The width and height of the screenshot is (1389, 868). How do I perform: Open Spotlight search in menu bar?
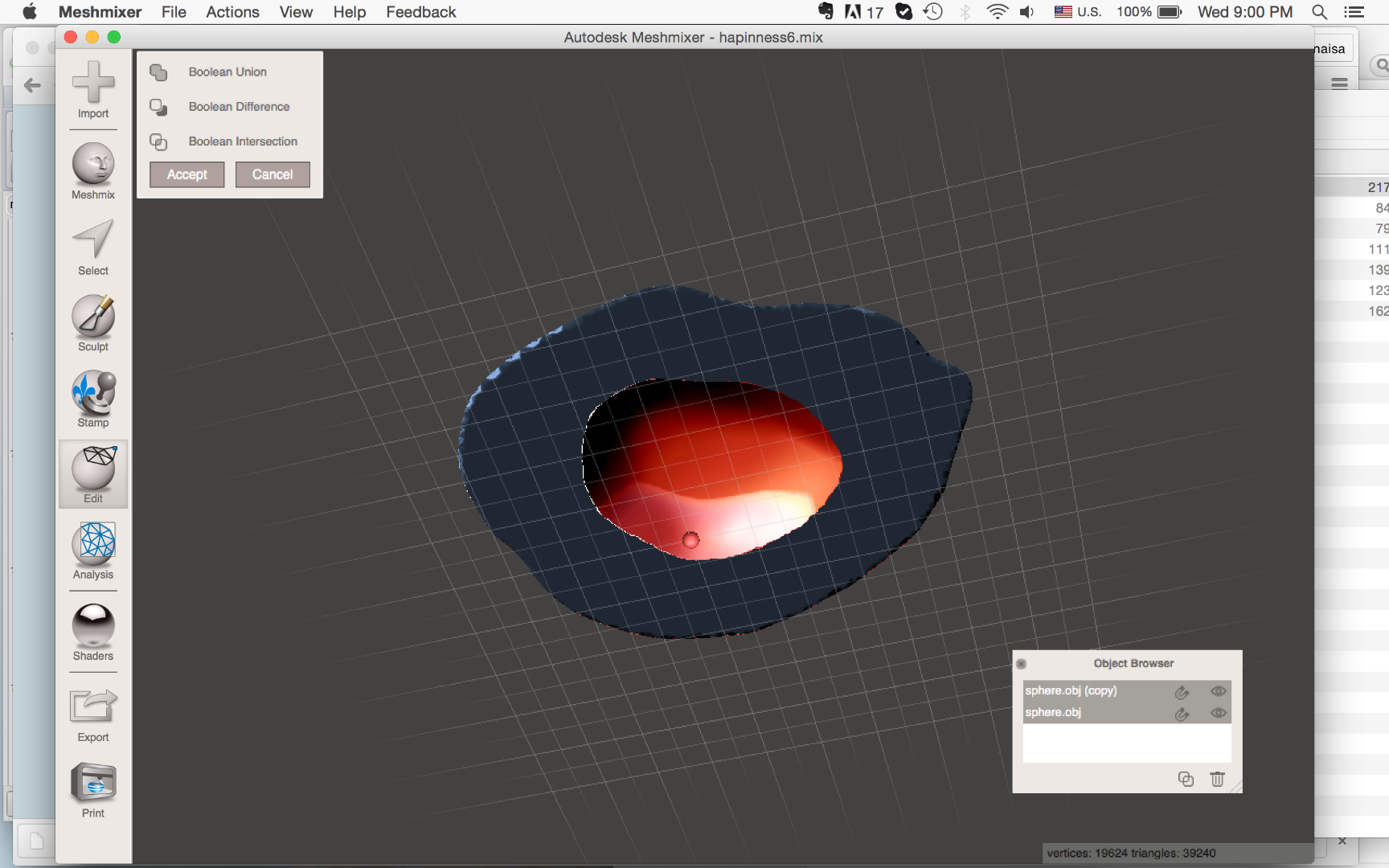1319,12
